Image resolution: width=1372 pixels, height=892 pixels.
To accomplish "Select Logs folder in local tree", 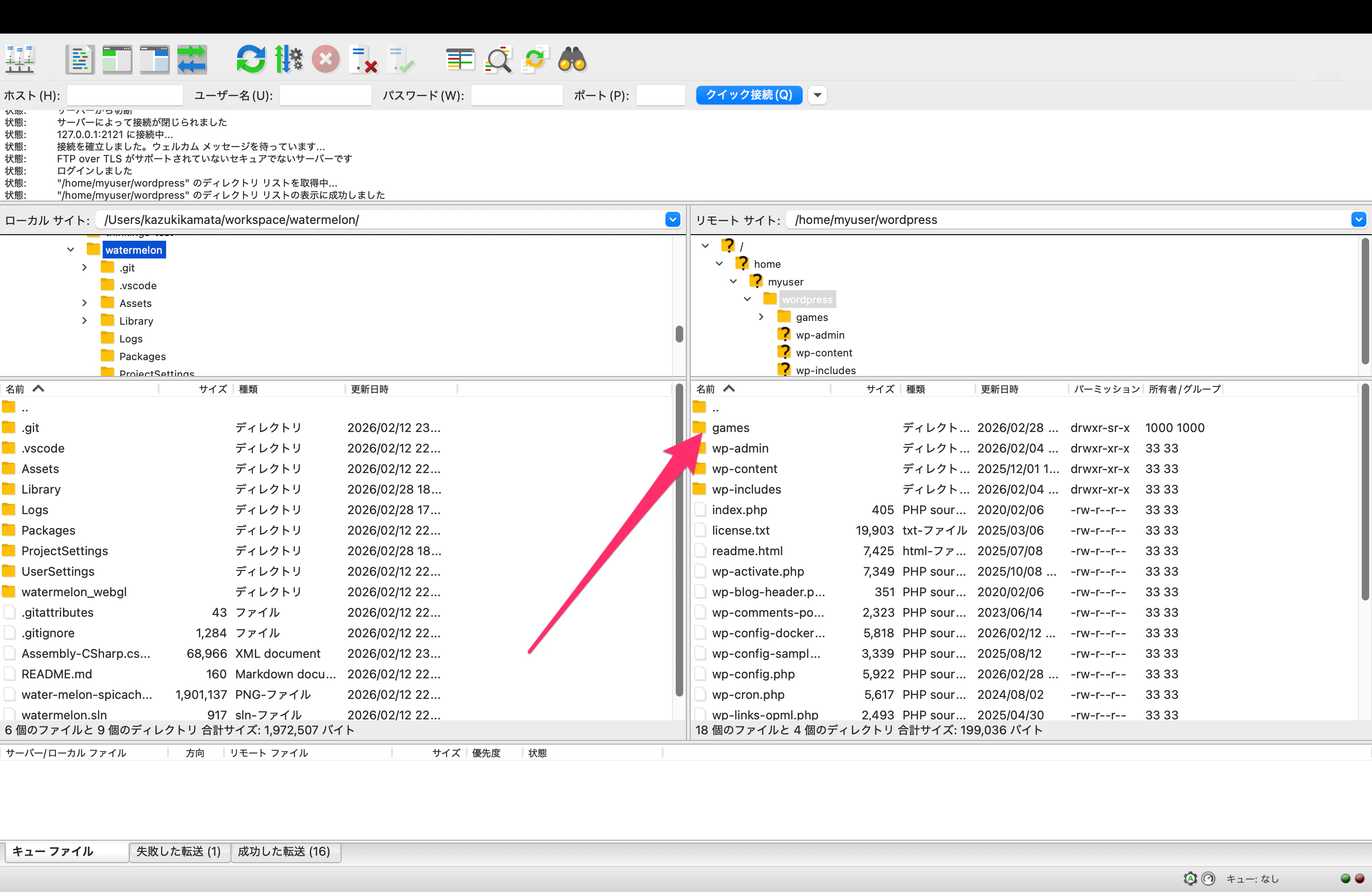I will (x=131, y=339).
